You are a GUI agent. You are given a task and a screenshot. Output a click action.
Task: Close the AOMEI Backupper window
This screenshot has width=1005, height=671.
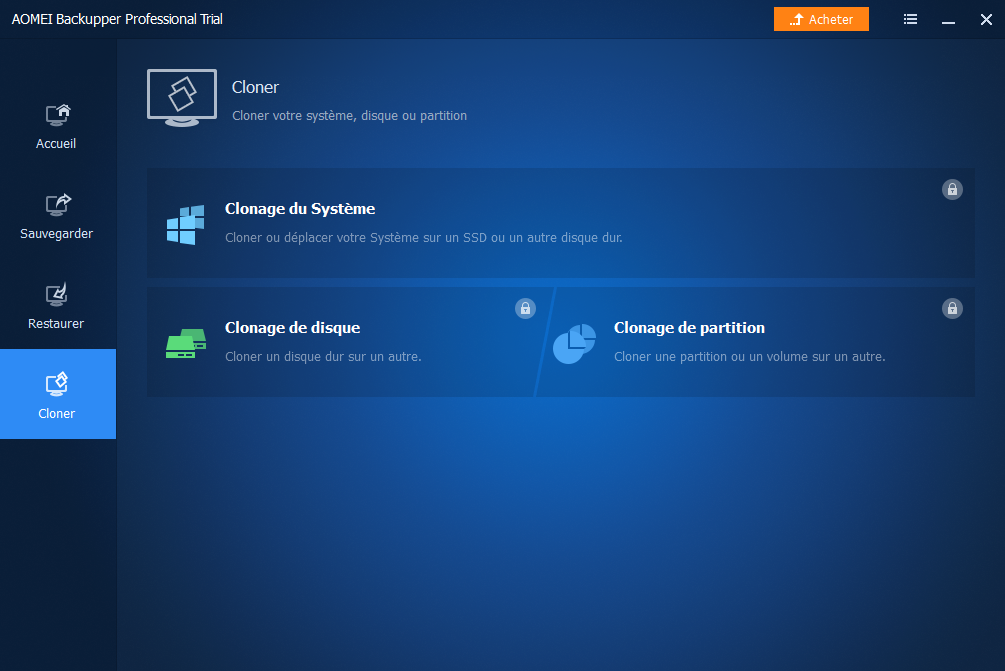click(x=986, y=19)
